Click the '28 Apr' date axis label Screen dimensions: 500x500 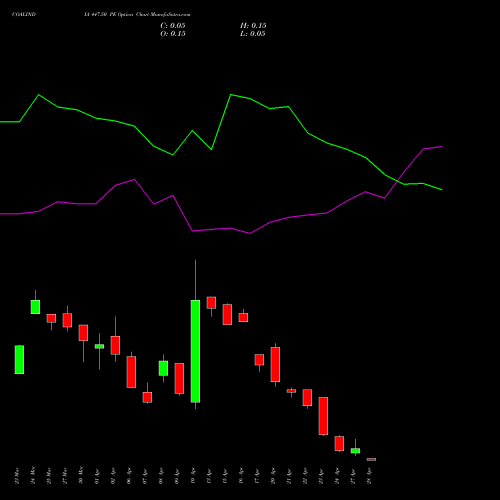click(369, 476)
